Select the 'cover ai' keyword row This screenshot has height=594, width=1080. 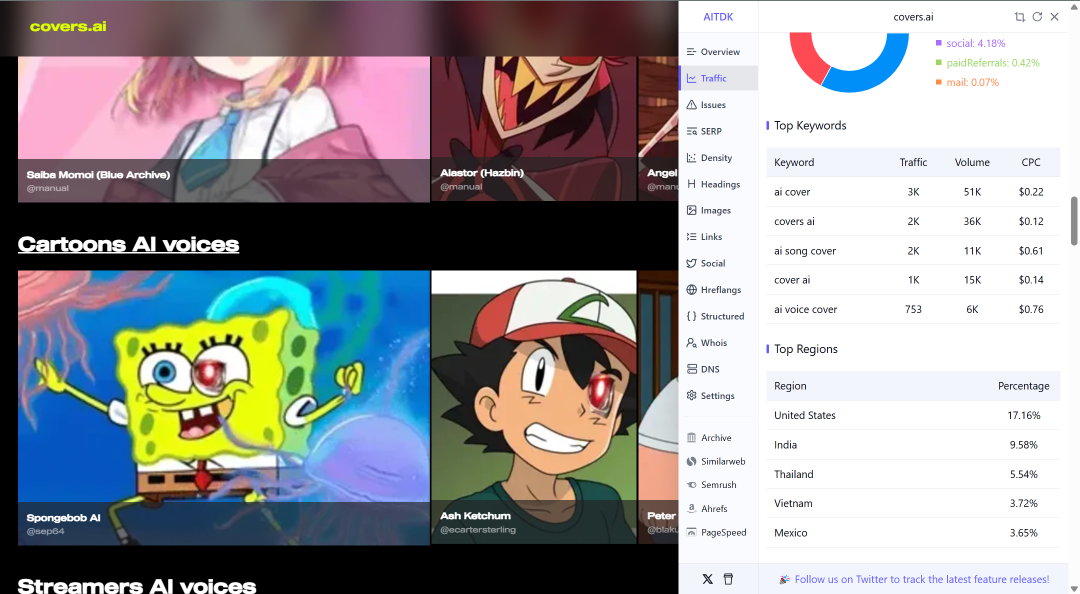click(x=913, y=280)
